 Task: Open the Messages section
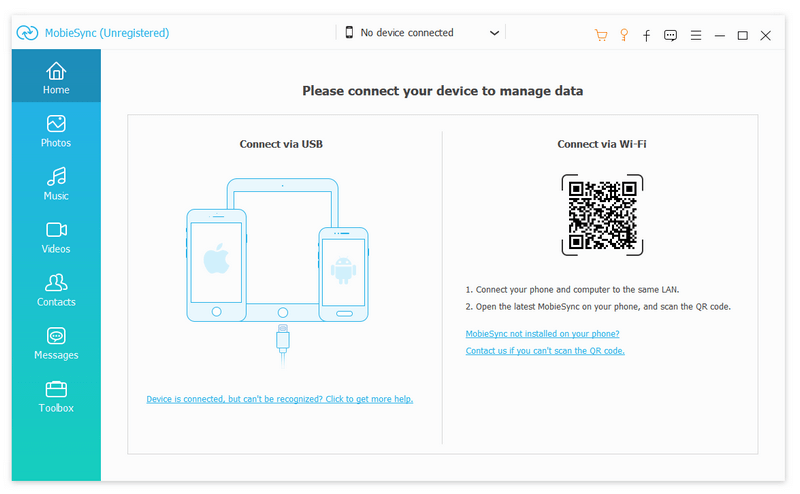(56, 343)
